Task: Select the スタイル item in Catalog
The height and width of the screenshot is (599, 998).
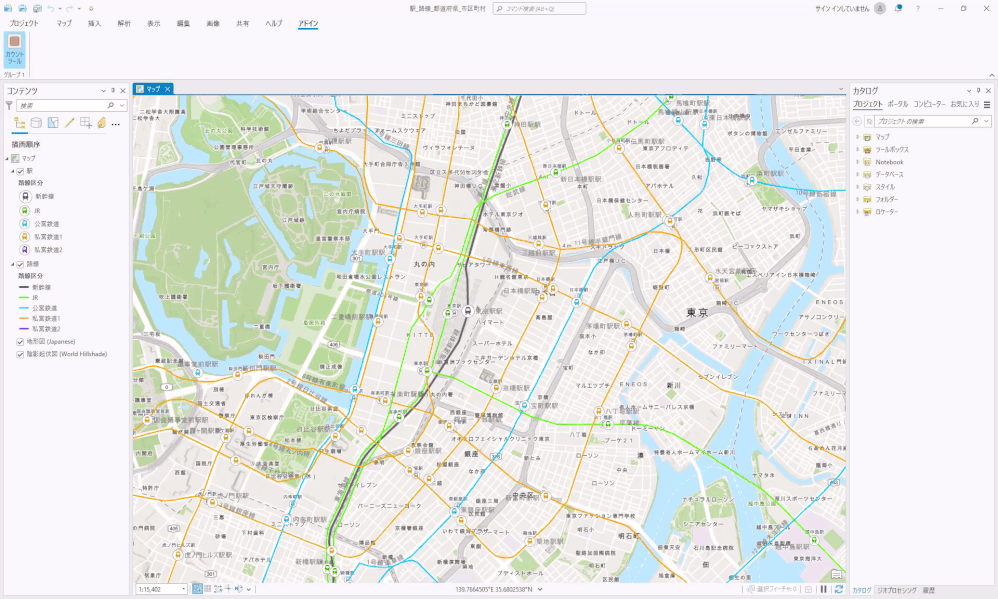Action: [x=885, y=187]
